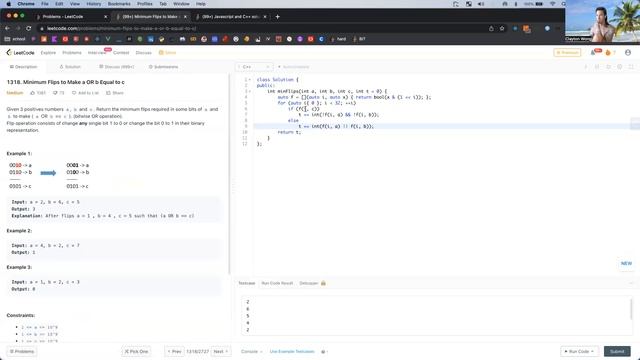Click Use Example Testcases link

292,351
